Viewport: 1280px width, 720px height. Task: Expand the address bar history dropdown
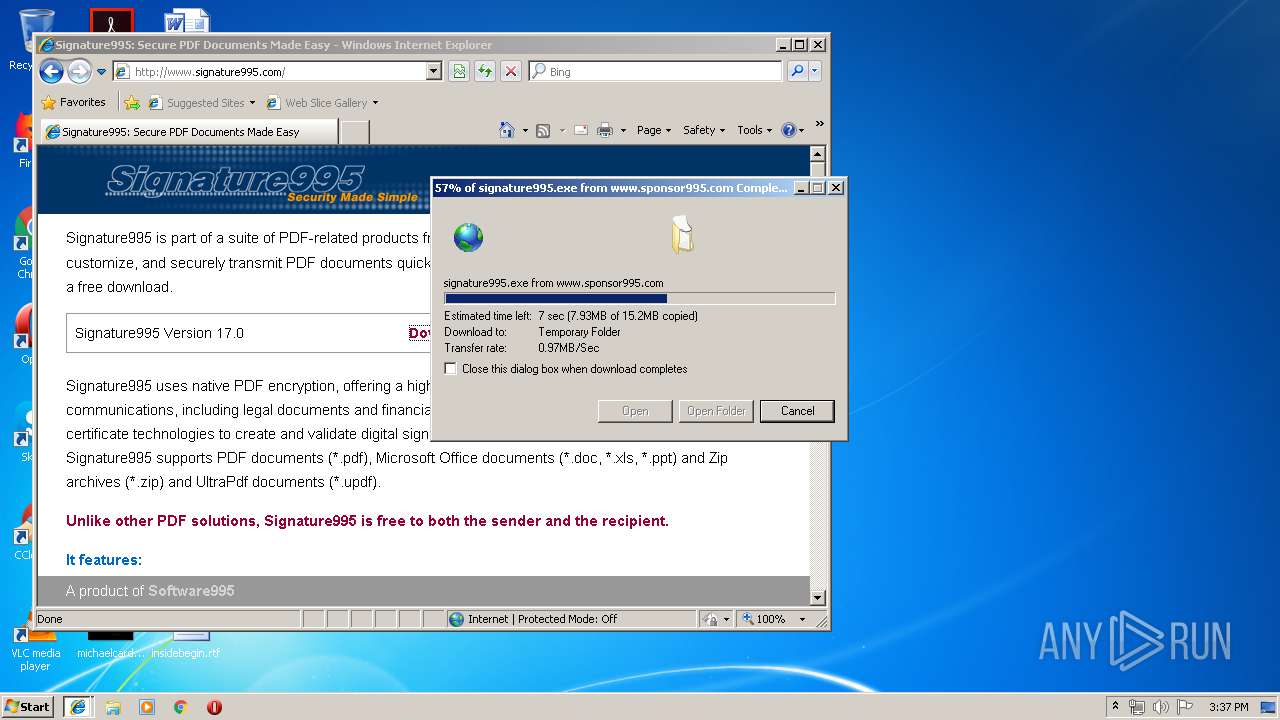click(434, 72)
